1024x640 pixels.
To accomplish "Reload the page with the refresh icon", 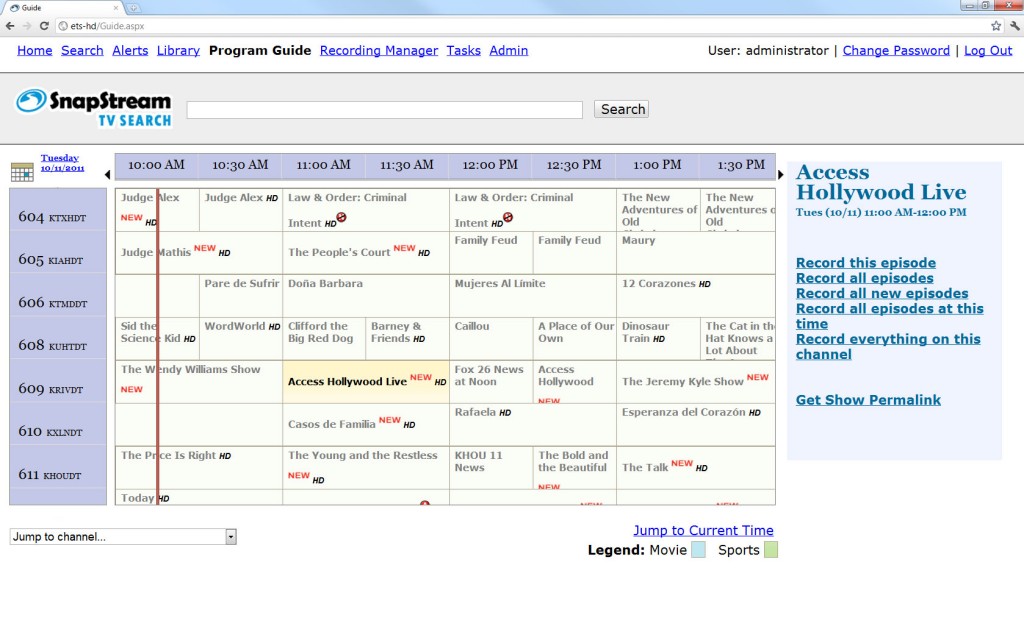I will (x=45, y=25).
